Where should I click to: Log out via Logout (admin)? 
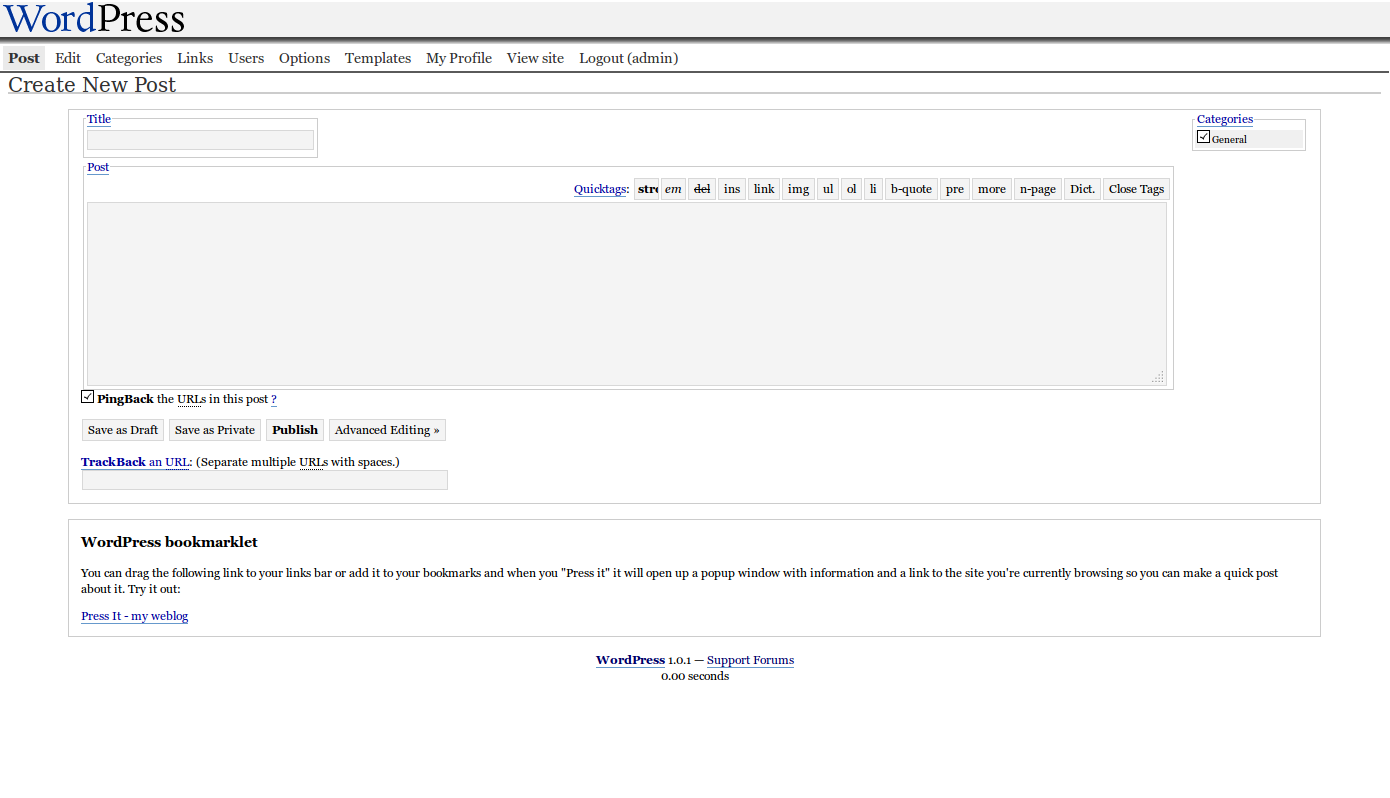629,58
